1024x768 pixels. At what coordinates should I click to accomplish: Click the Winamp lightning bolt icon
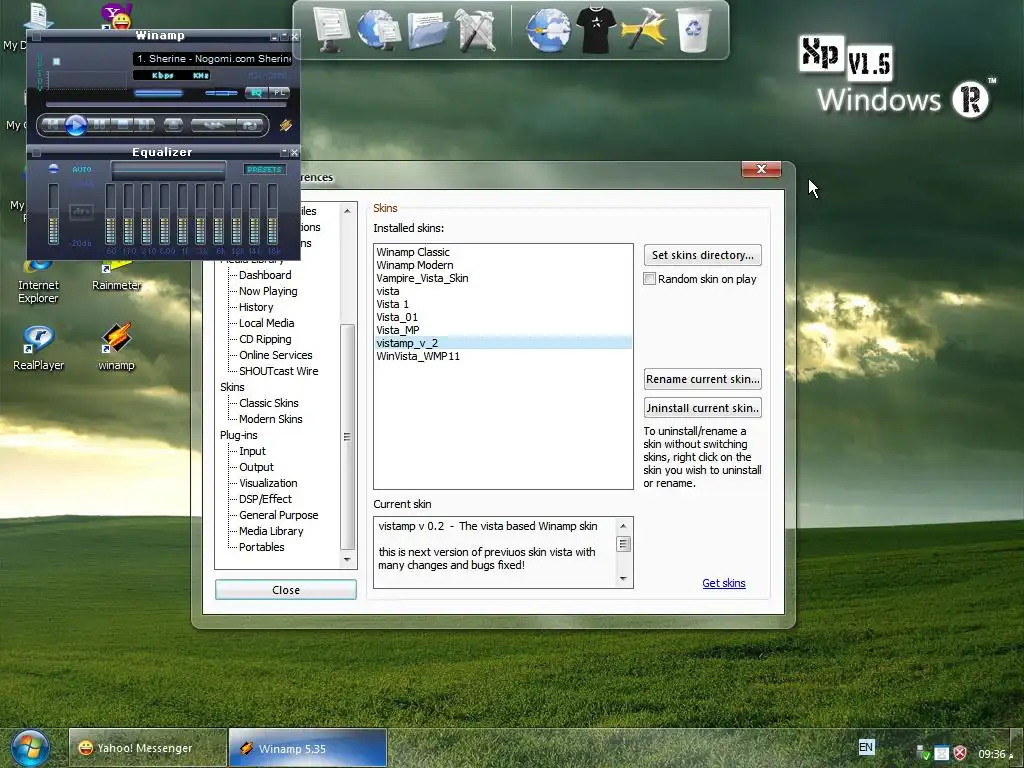285,125
